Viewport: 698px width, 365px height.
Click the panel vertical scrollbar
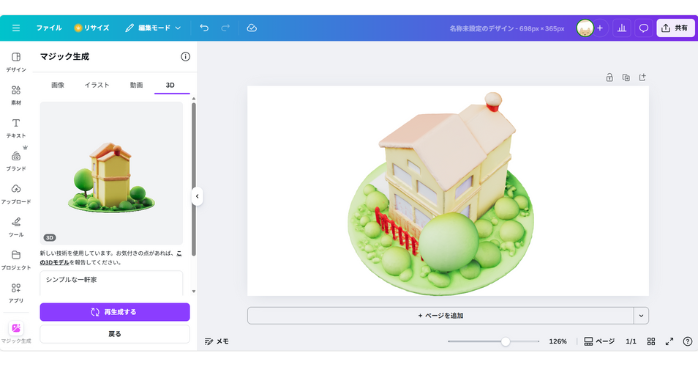(x=194, y=179)
